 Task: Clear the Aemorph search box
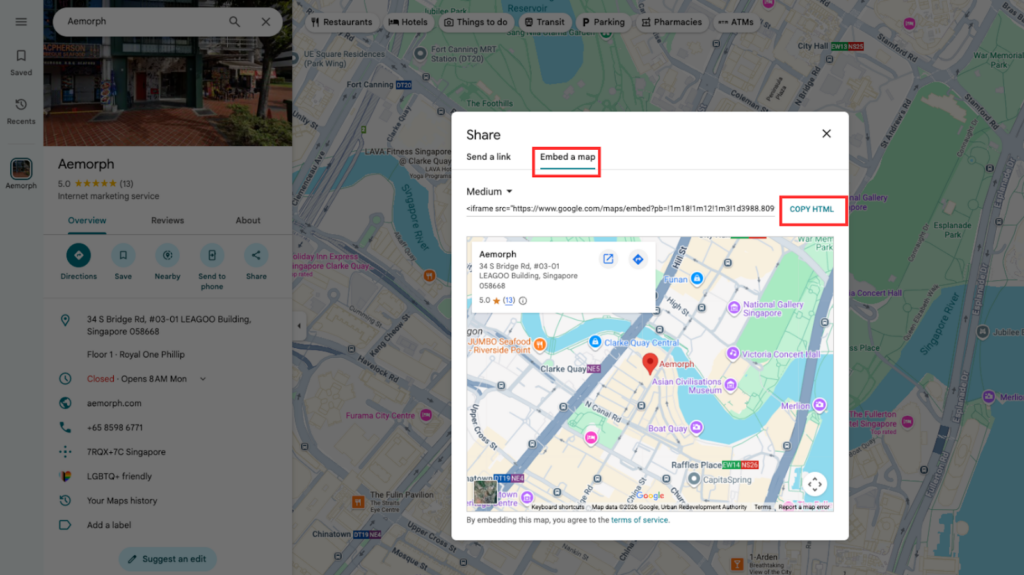266,22
